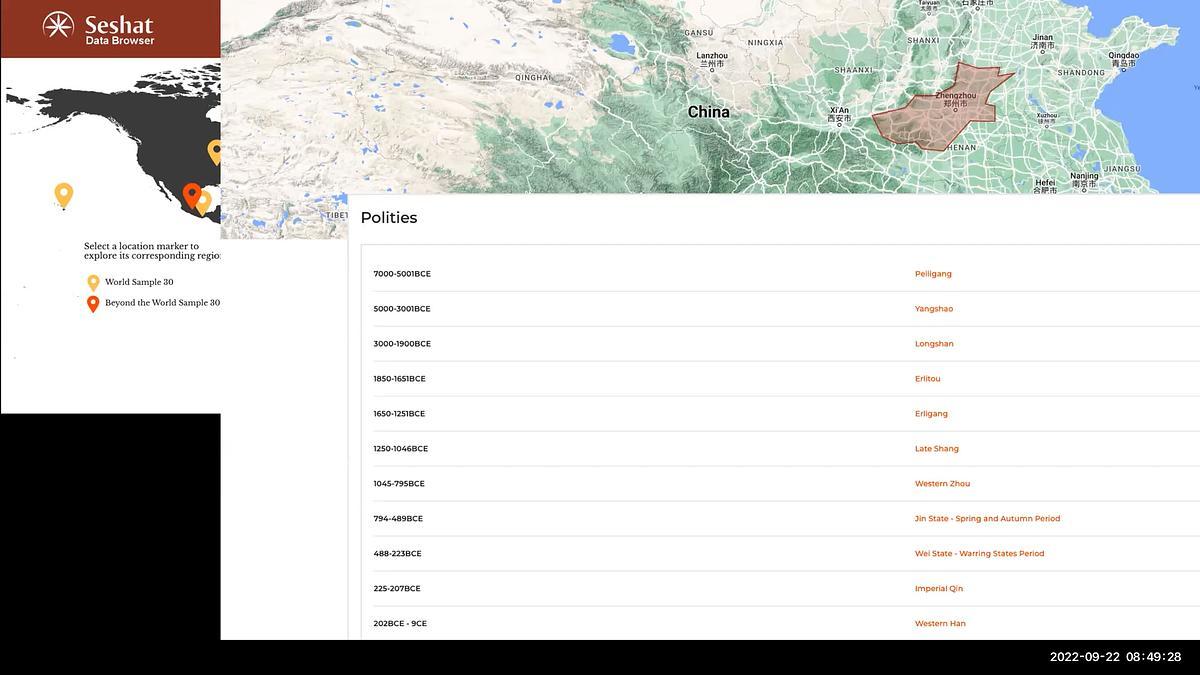Open the Longshan polity link
This screenshot has width=1200, height=675.
coord(934,344)
